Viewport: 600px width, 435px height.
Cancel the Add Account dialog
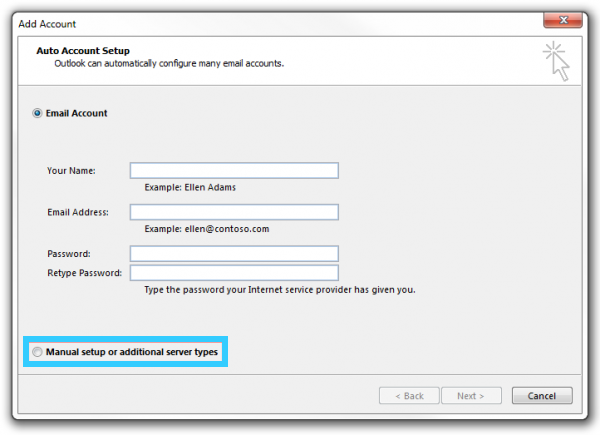(x=542, y=396)
